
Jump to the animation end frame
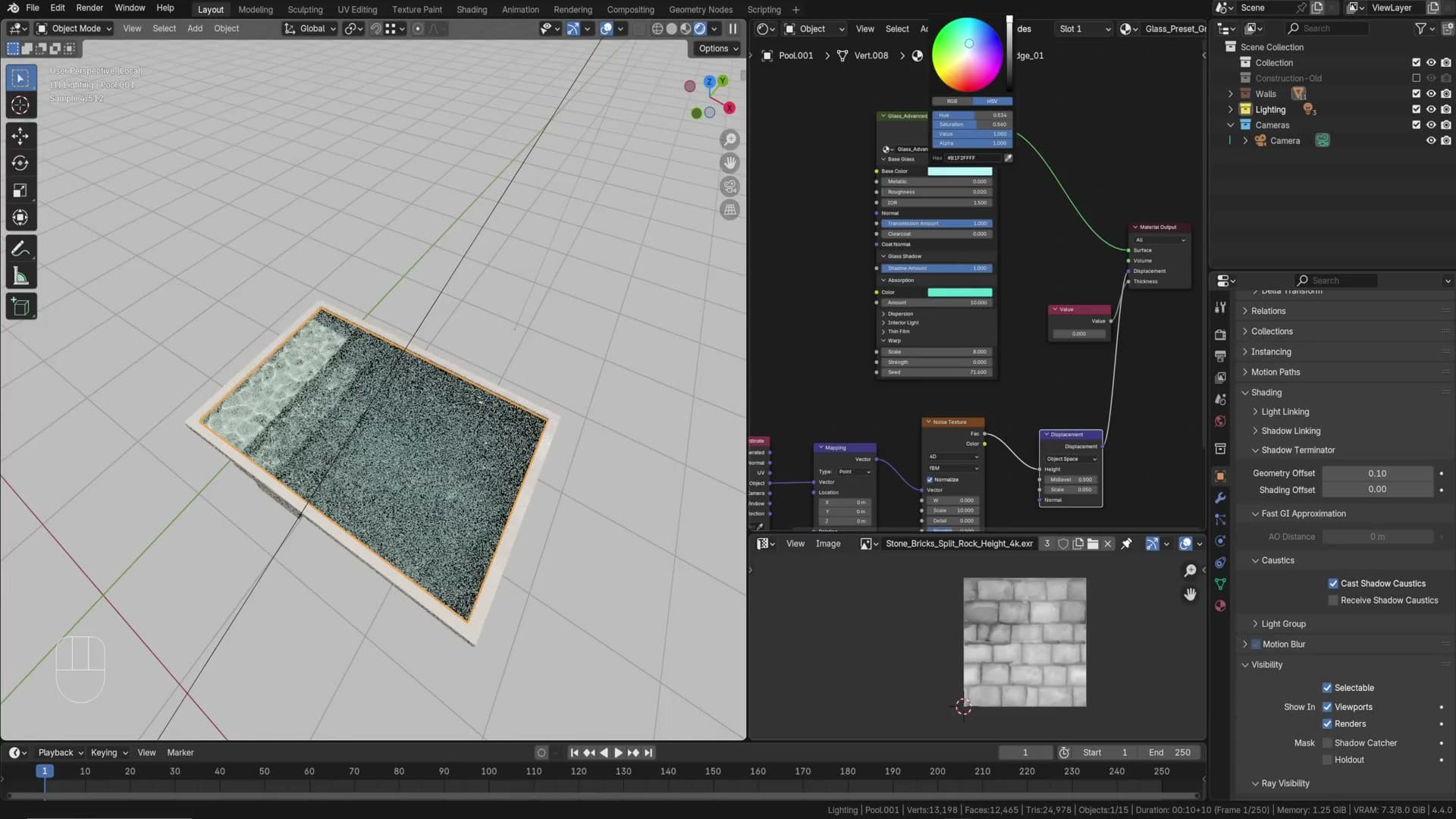648,753
